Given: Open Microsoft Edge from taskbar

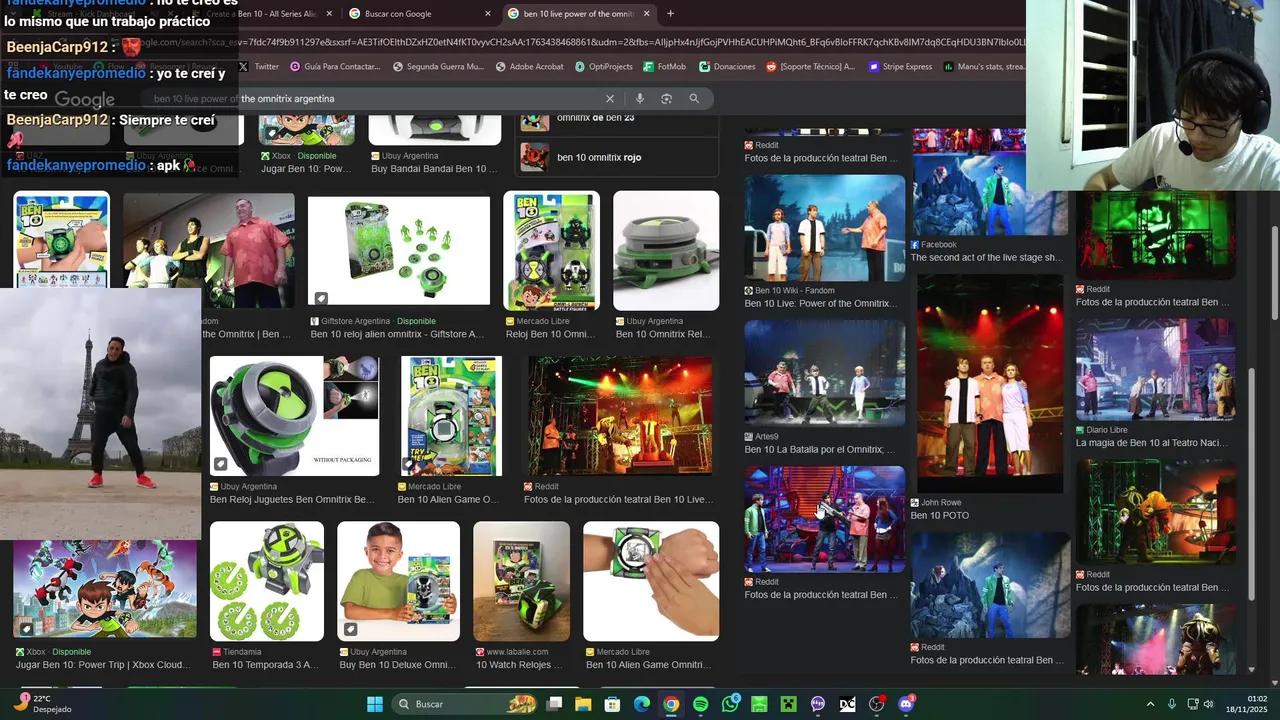Looking at the screenshot, I should (x=642, y=704).
